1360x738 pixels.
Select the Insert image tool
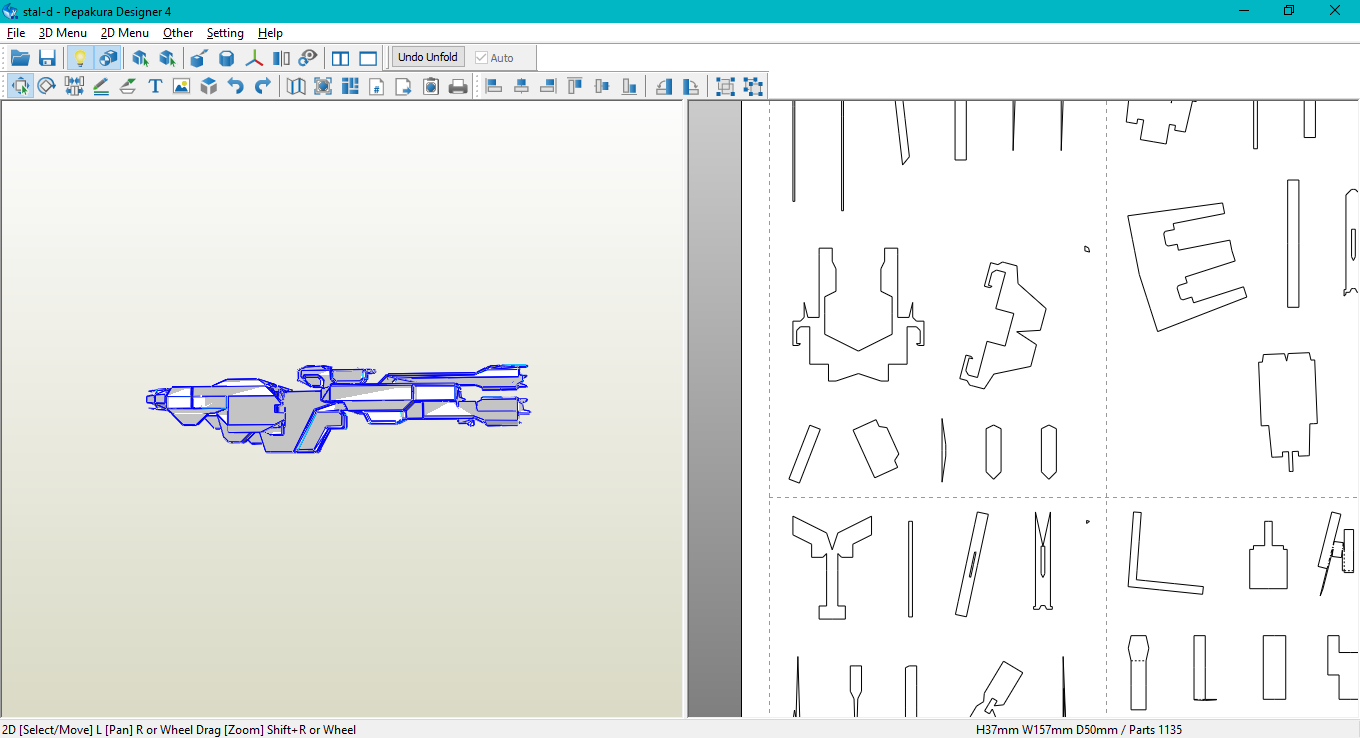(181, 86)
